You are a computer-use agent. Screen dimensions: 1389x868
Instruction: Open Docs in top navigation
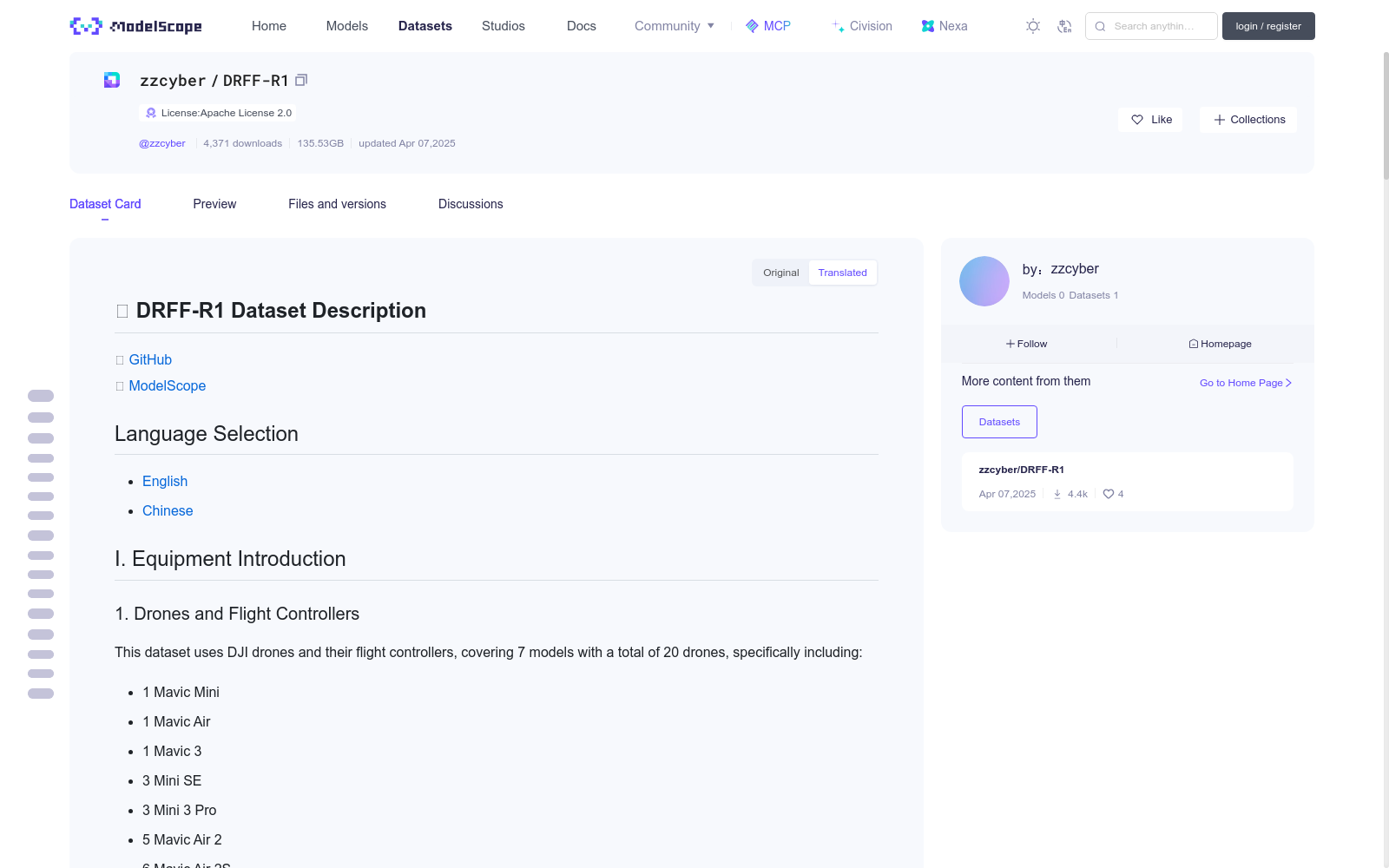point(582,26)
